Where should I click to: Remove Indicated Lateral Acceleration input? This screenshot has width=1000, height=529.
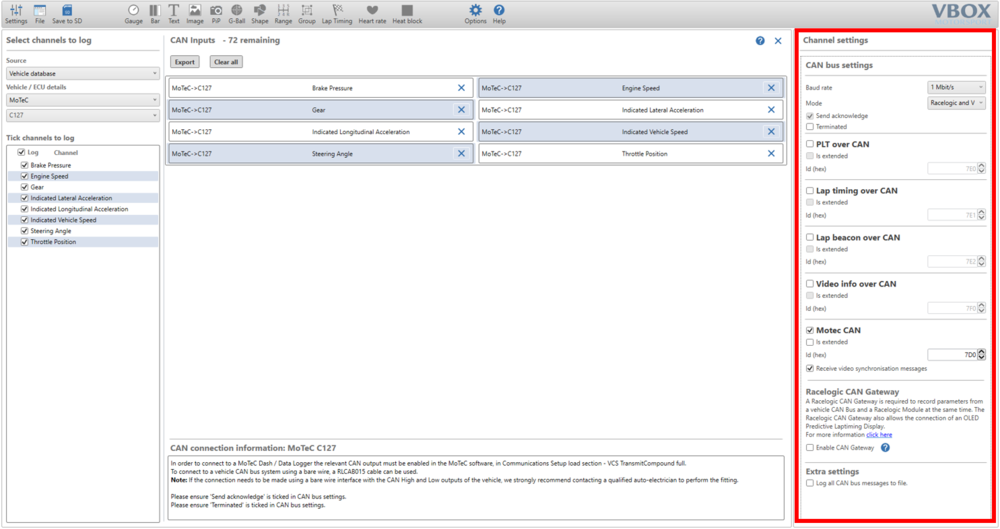[771, 110]
